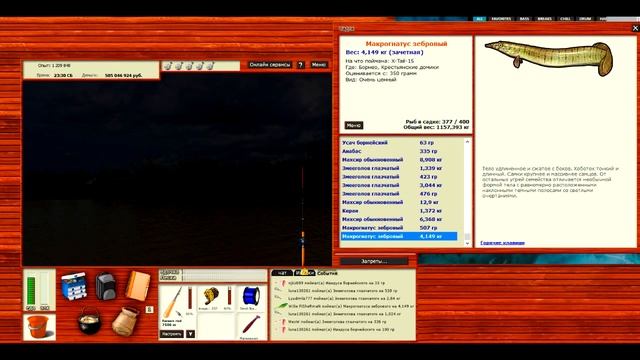Click the chat event mentioning 4.149 кг catch

(351, 306)
